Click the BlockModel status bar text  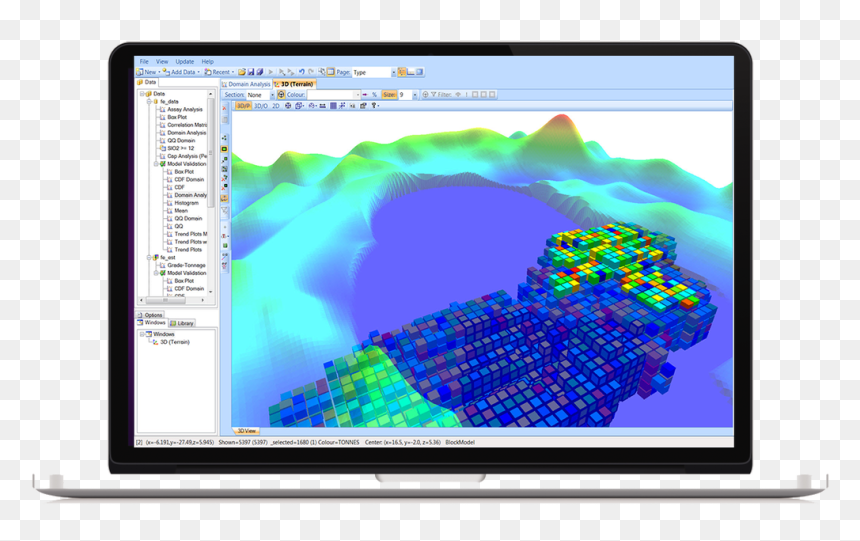pyautogui.click(x=460, y=442)
